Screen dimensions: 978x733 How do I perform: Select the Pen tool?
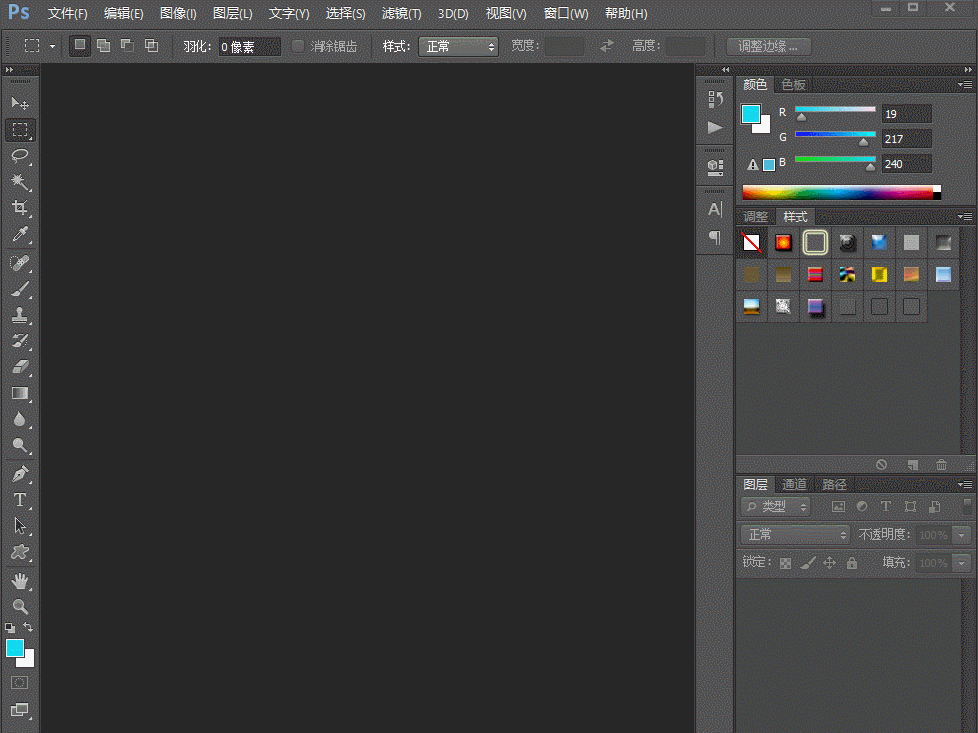tap(20, 473)
